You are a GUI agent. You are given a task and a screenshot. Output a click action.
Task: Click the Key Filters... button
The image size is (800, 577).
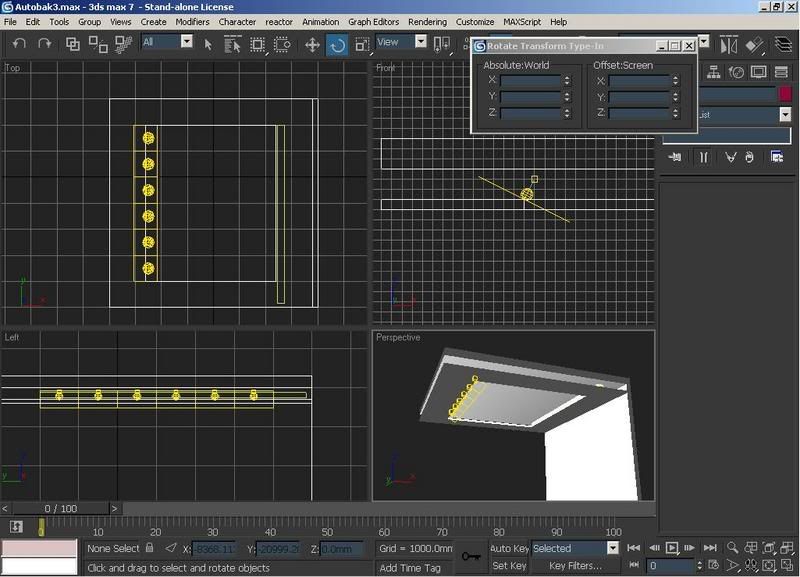576,566
